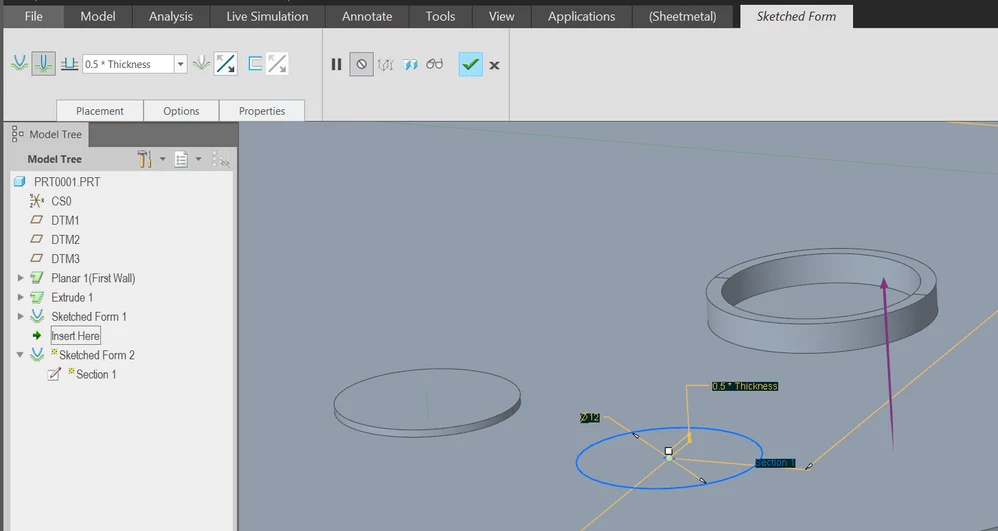998x531 pixels.
Task: Select the Insert Here marker
Action: coord(75,336)
